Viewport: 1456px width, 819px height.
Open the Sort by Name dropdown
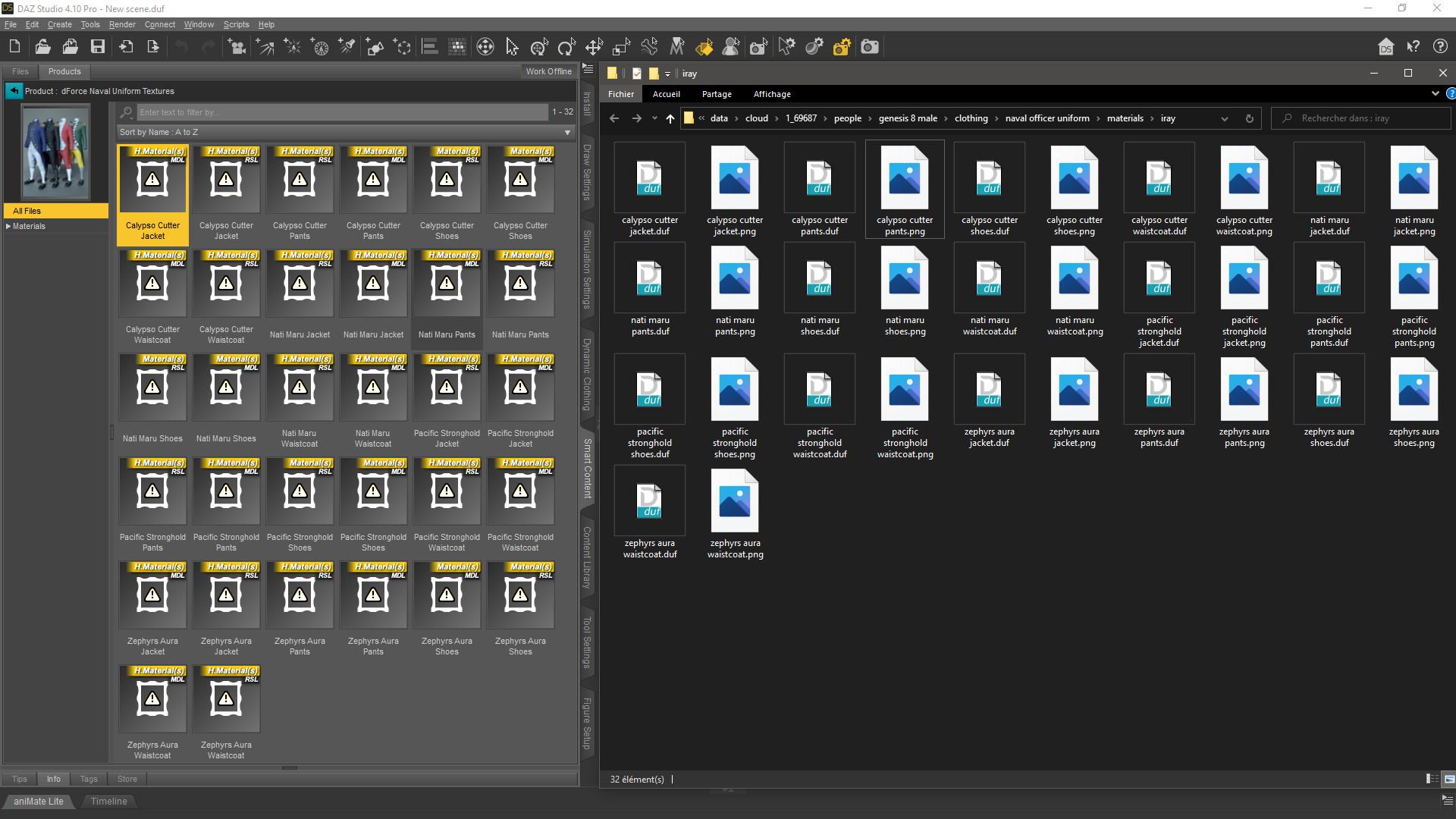pos(566,133)
